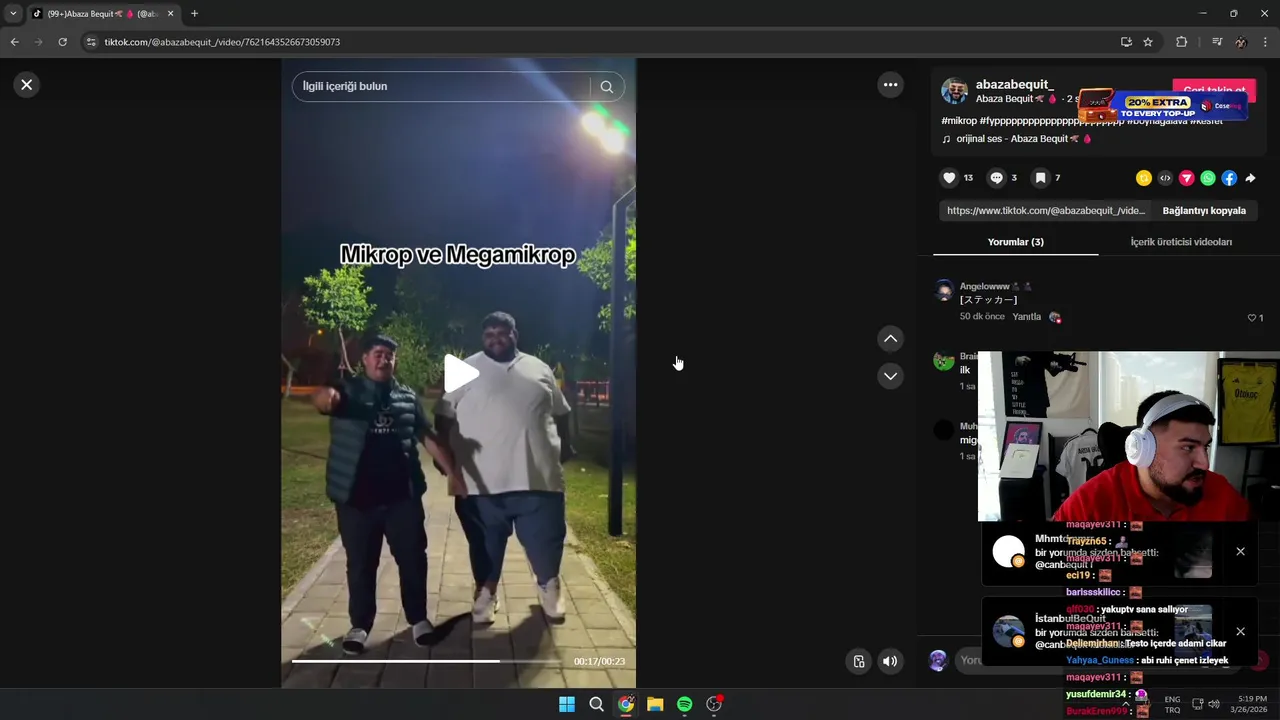The image size is (1280, 720).
Task: Click the video share link URL text
Action: (1046, 211)
